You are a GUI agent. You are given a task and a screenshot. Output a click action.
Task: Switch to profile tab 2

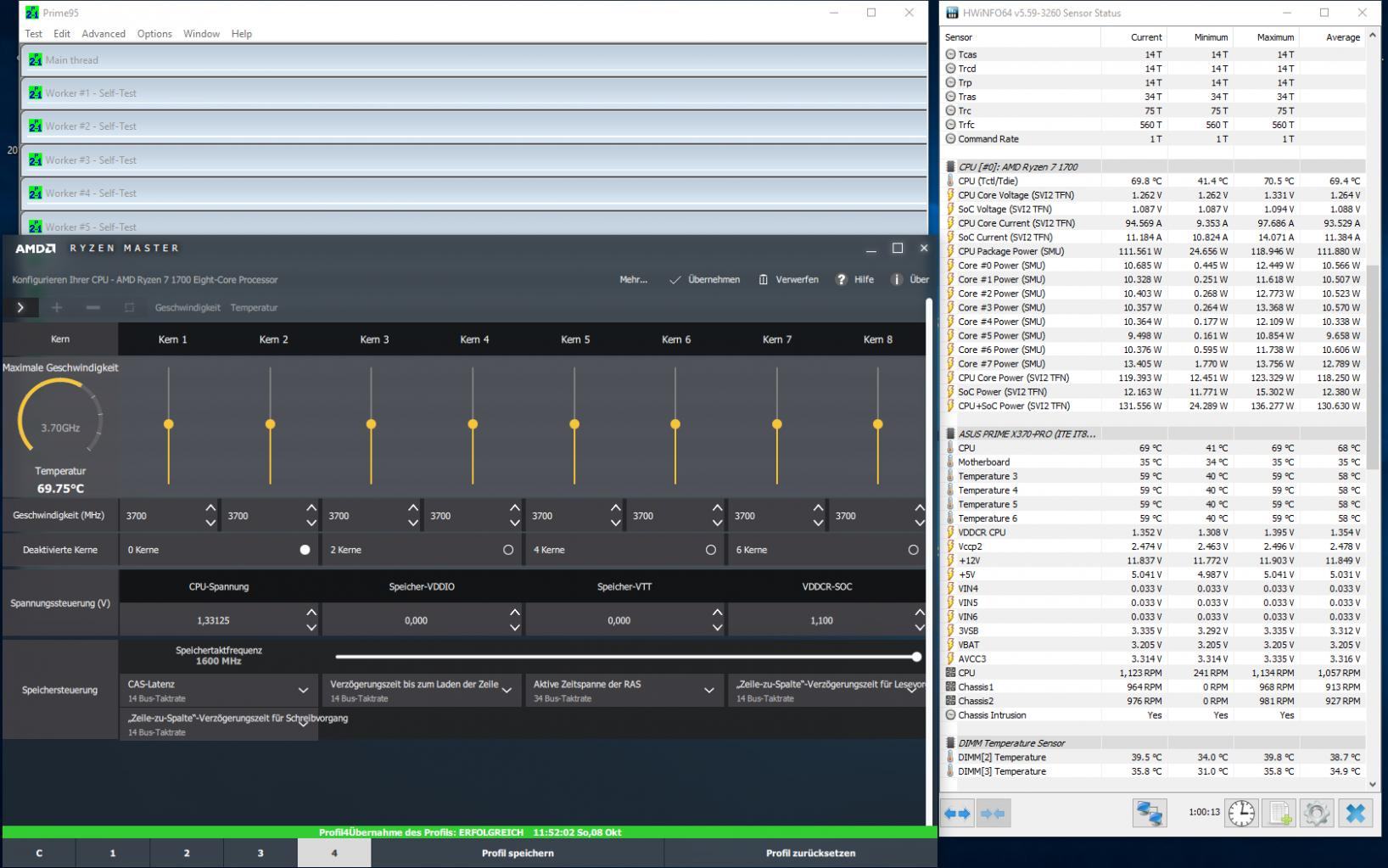[x=187, y=853]
